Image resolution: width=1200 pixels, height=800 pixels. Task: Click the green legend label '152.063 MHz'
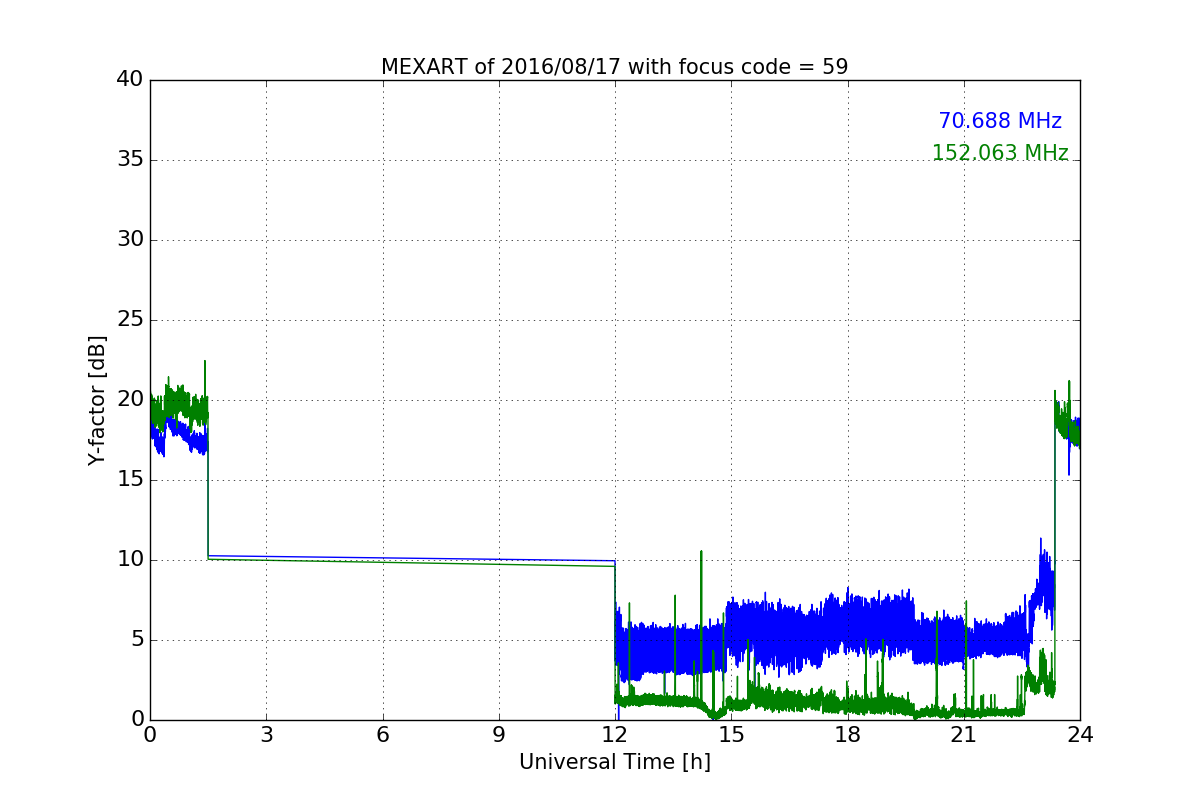(x=1000, y=153)
